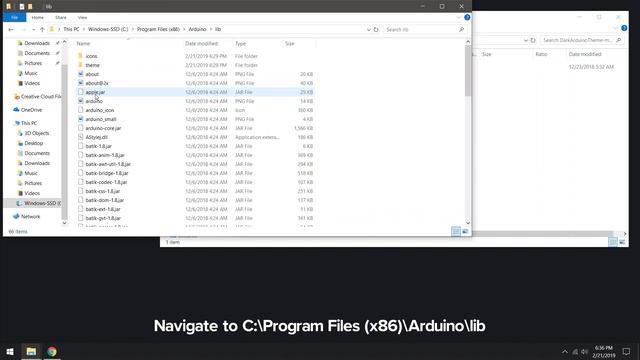Select Windows-SSD (C:) breadcrumb segment
This screenshot has height=360, width=640.
coord(108,29)
